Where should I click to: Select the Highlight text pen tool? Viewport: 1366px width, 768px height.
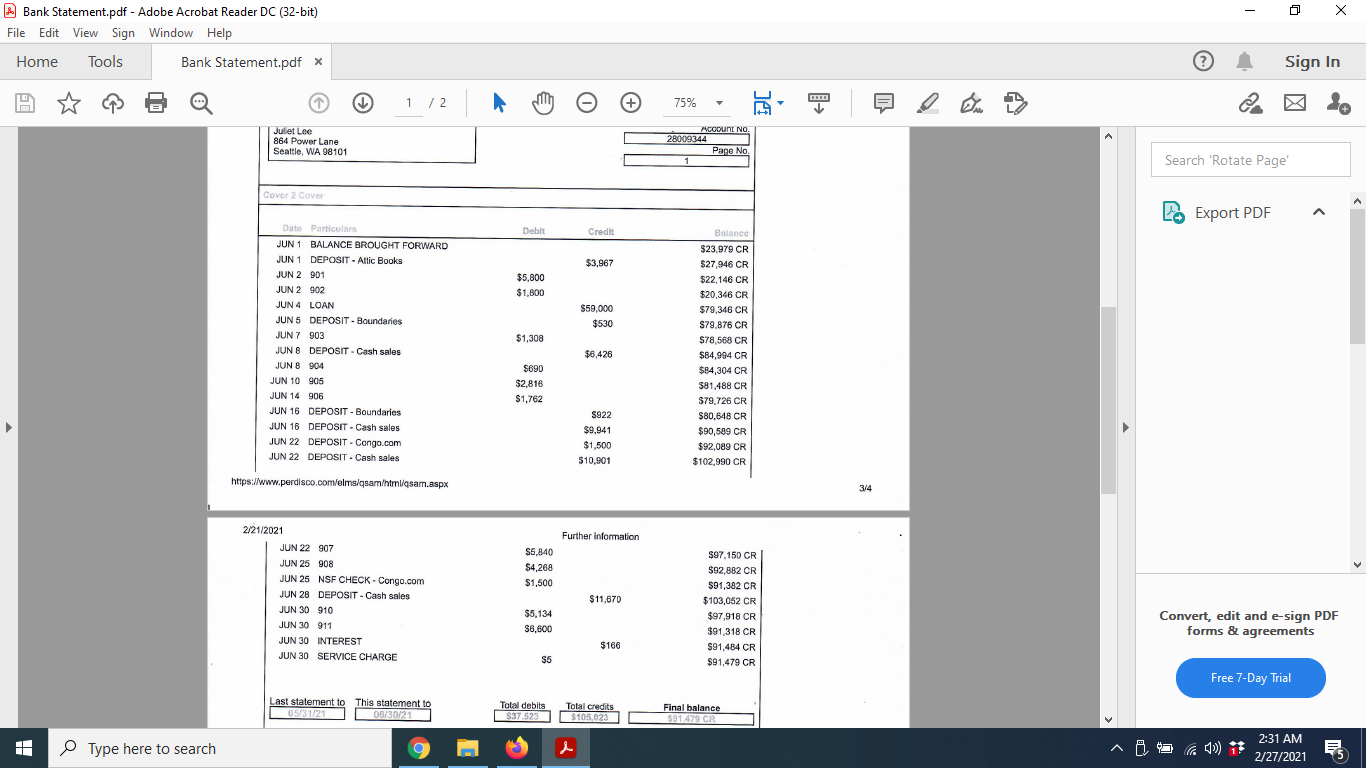[928, 103]
